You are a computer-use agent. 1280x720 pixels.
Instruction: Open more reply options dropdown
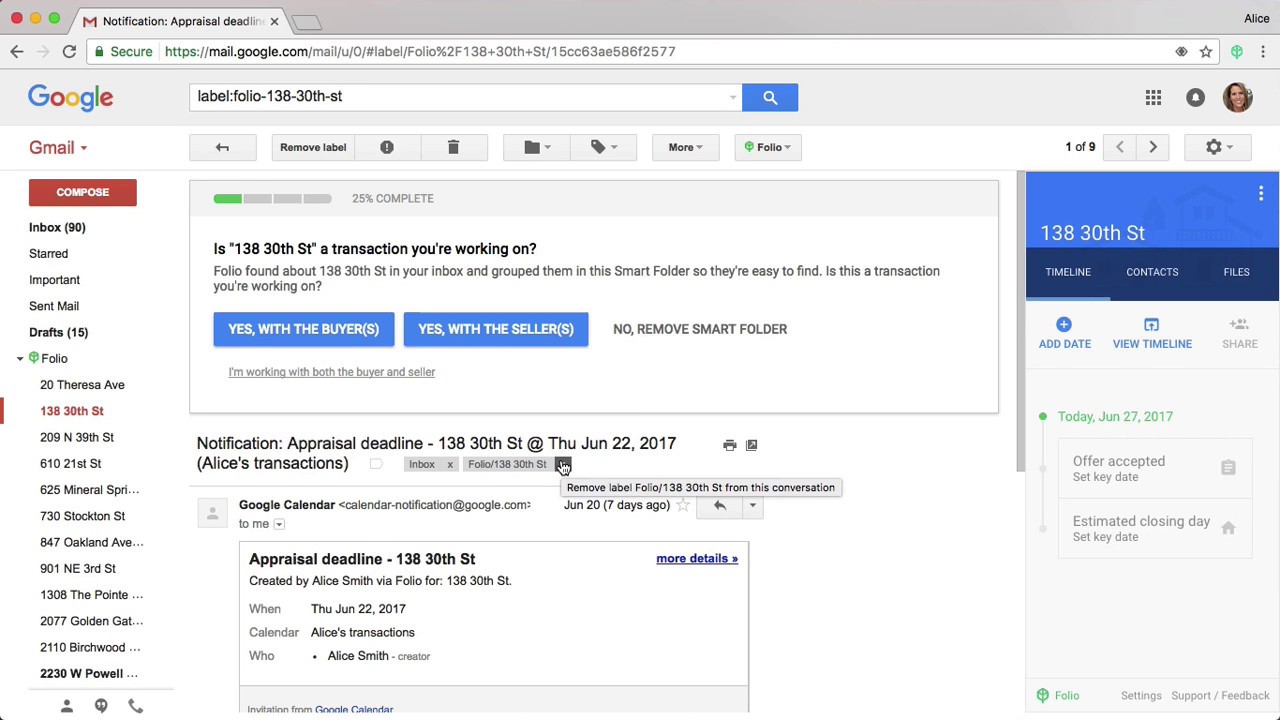752,505
